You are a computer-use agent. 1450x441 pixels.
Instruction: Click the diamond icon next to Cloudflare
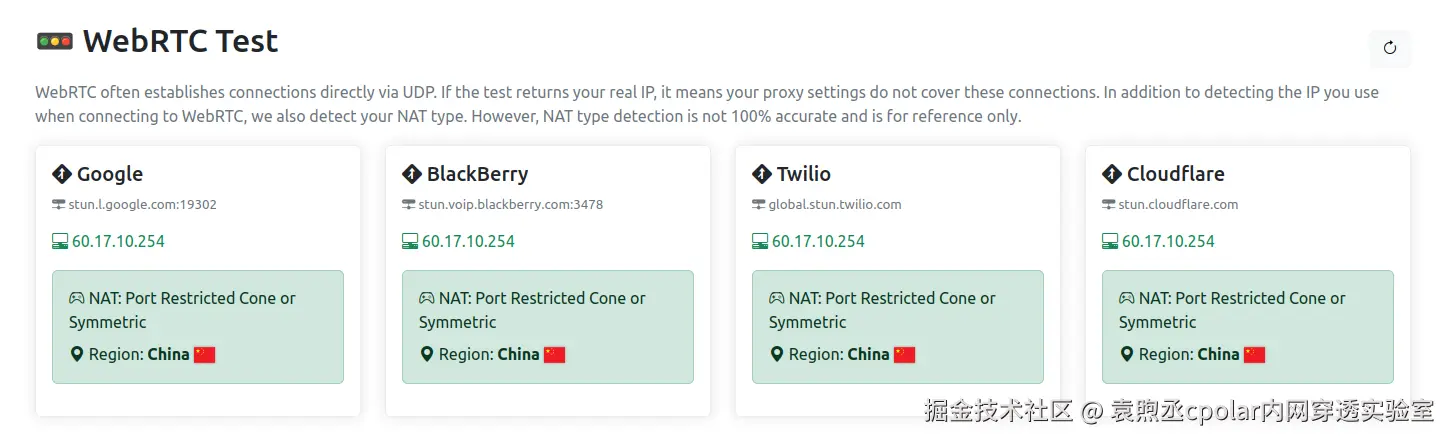(x=1111, y=174)
